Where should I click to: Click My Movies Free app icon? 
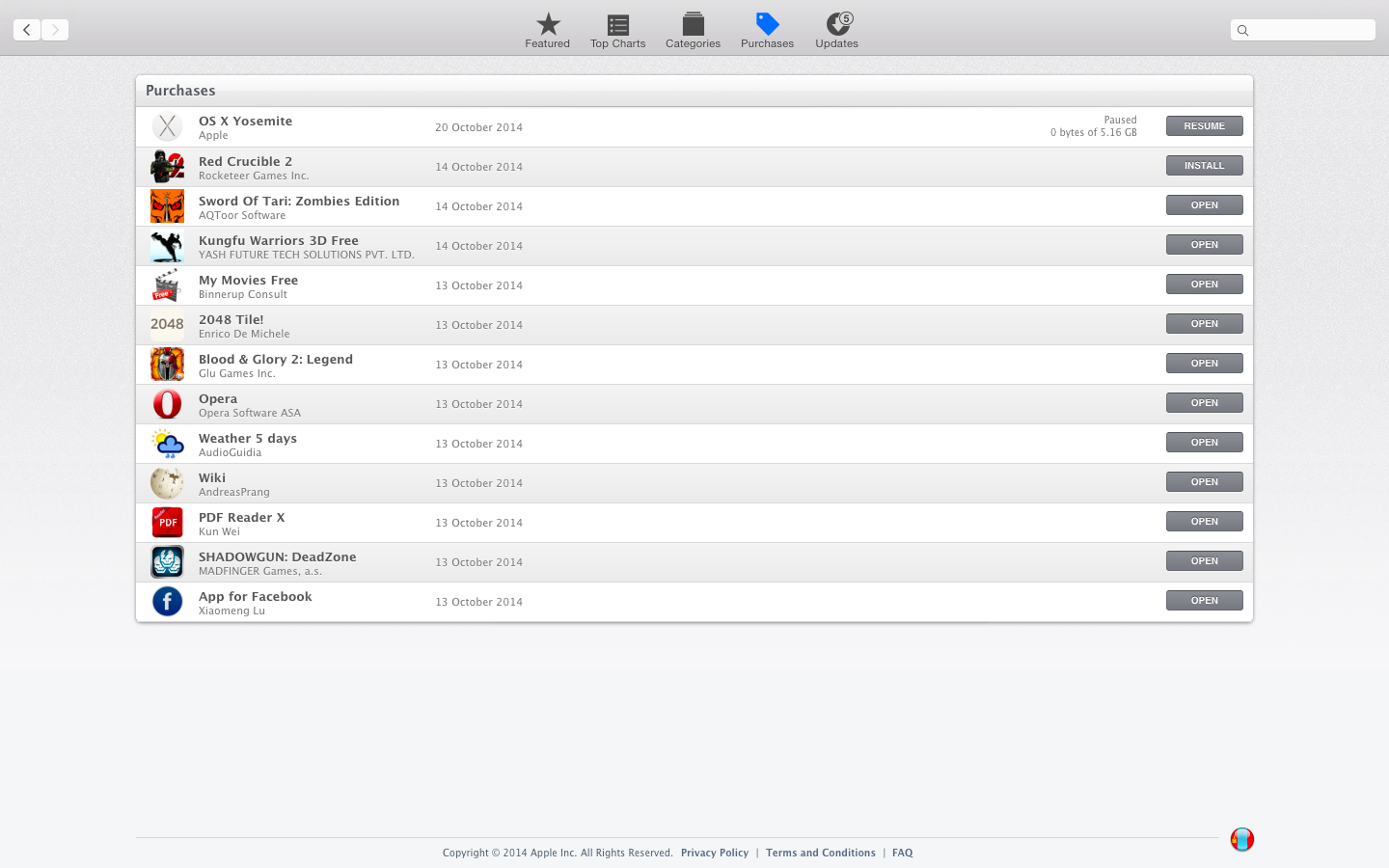coord(167,285)
